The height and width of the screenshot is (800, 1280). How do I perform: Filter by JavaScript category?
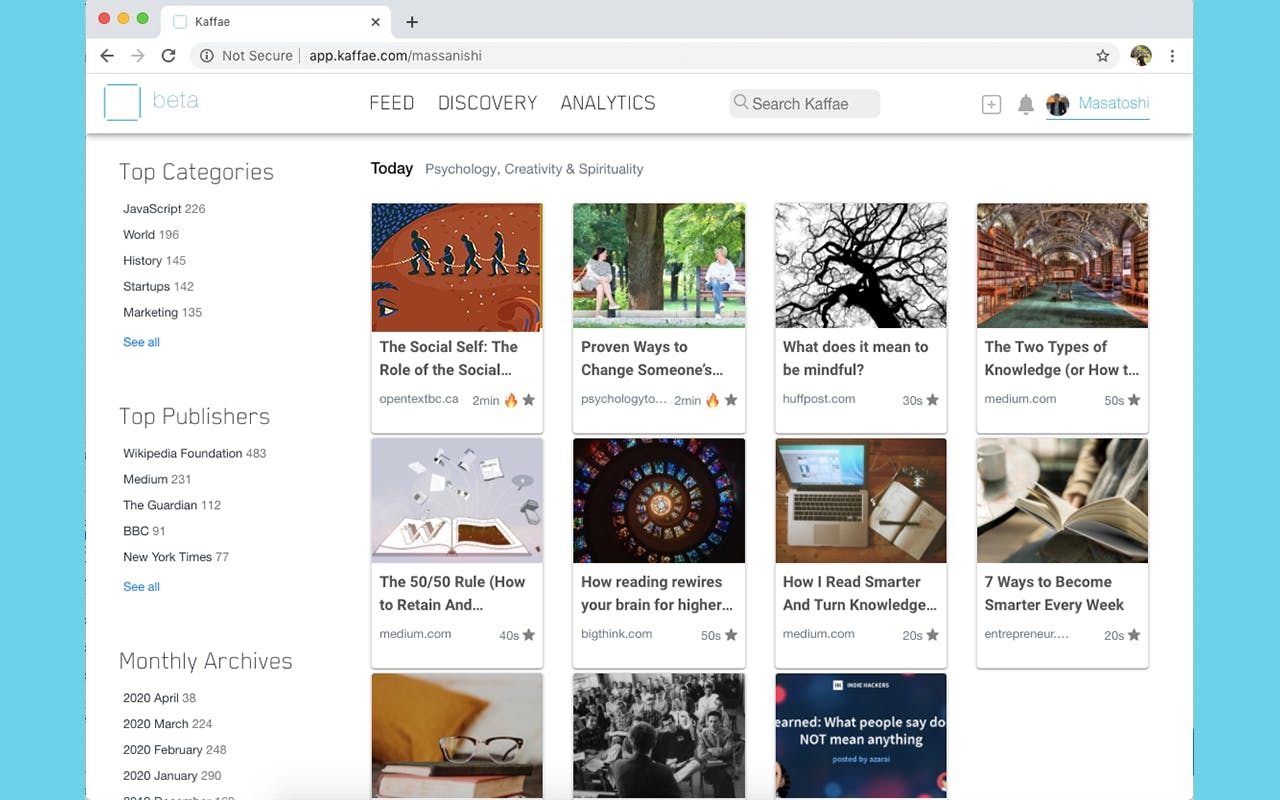[x=164, y=209]
